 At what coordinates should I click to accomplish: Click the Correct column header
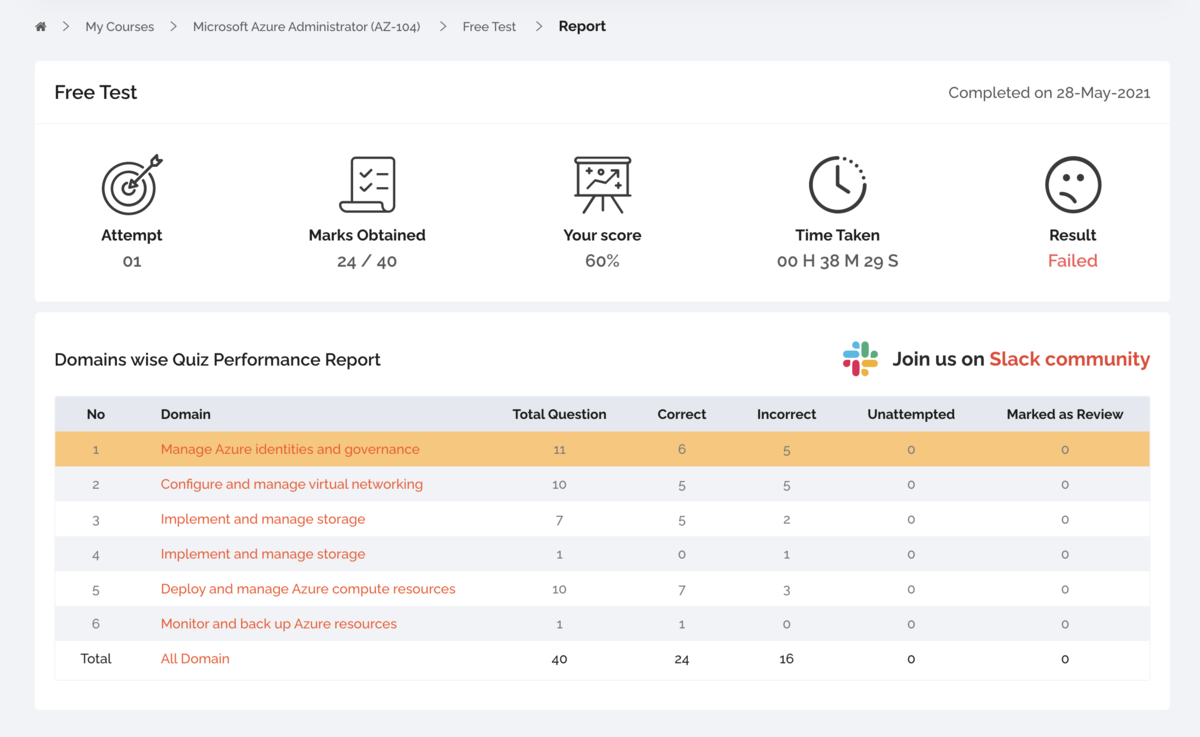point(682,414)
